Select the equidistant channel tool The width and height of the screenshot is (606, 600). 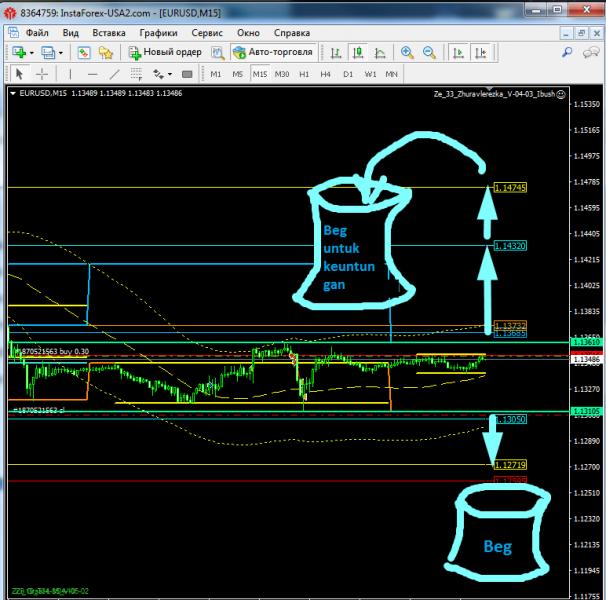click(136, 73)
